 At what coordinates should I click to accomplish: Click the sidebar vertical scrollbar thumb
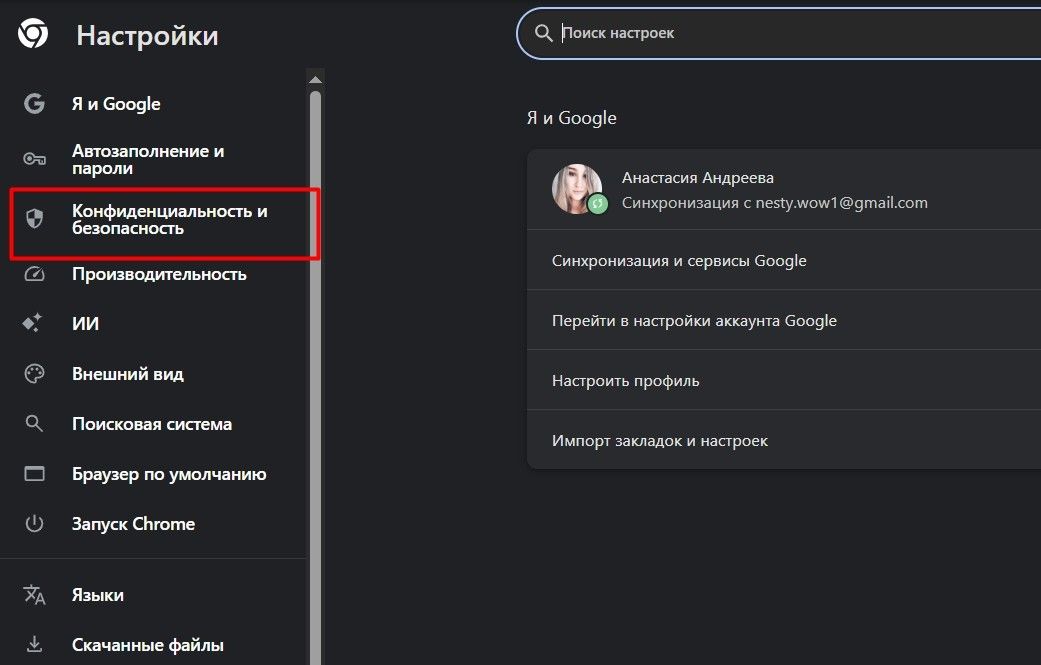coord(315,378)
